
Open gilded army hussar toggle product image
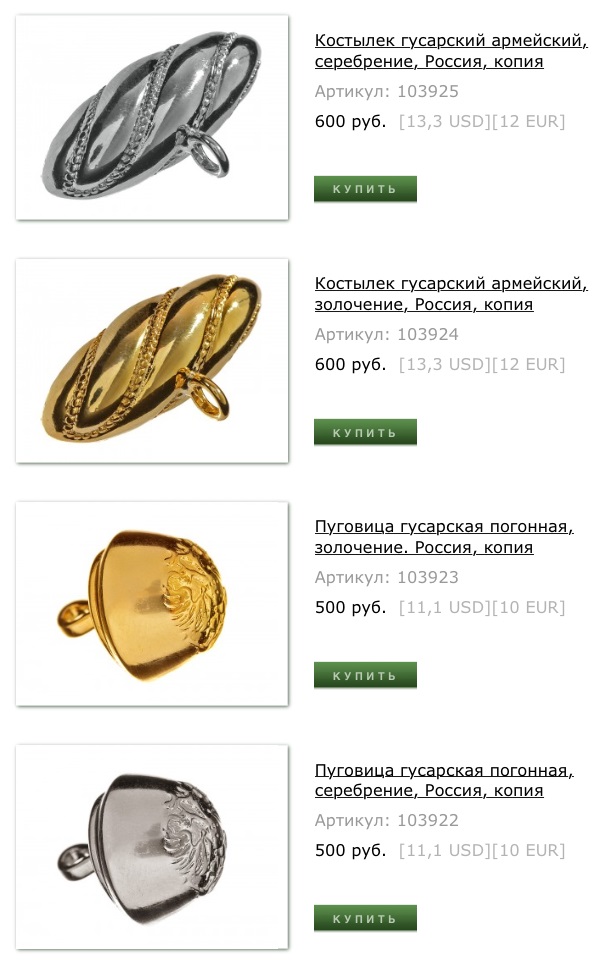coord(152,360)
